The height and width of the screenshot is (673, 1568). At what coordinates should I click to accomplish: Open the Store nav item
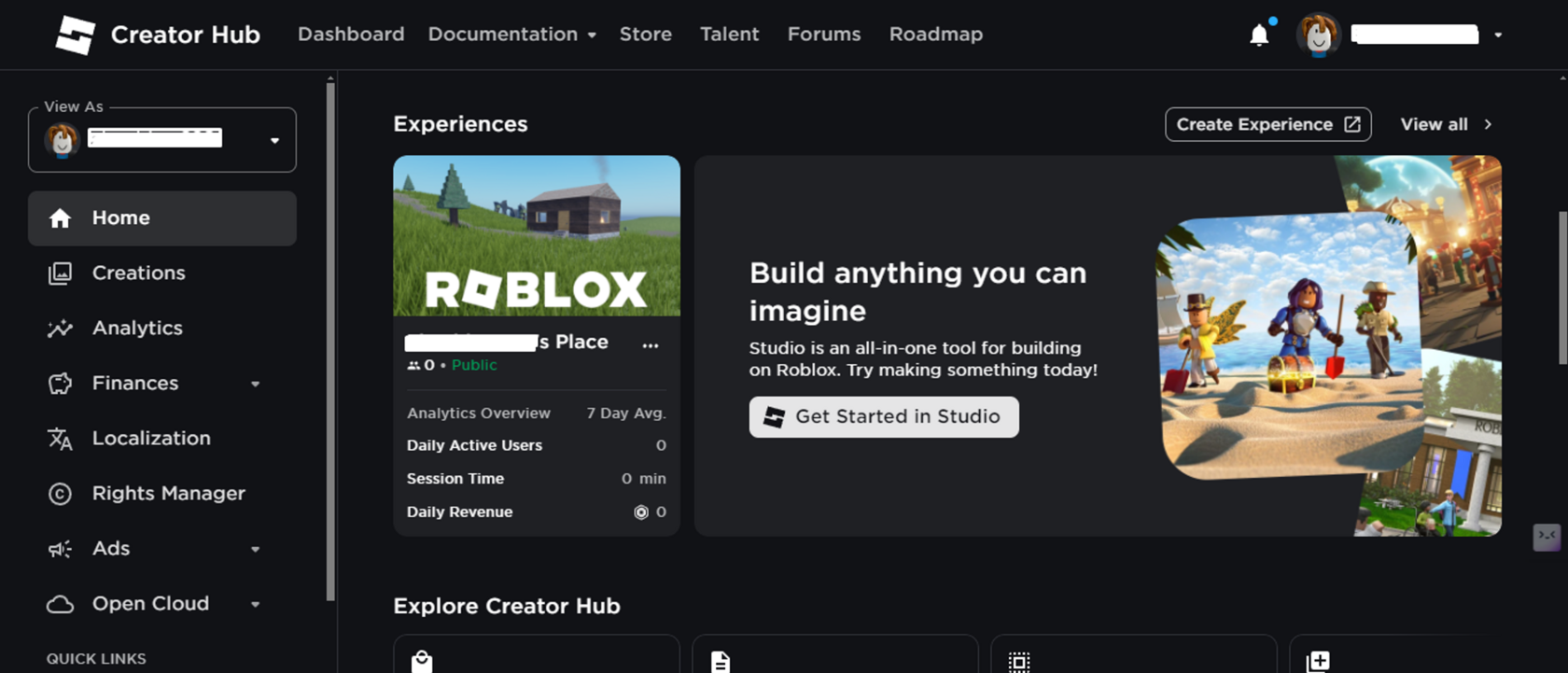coord(646,35)
